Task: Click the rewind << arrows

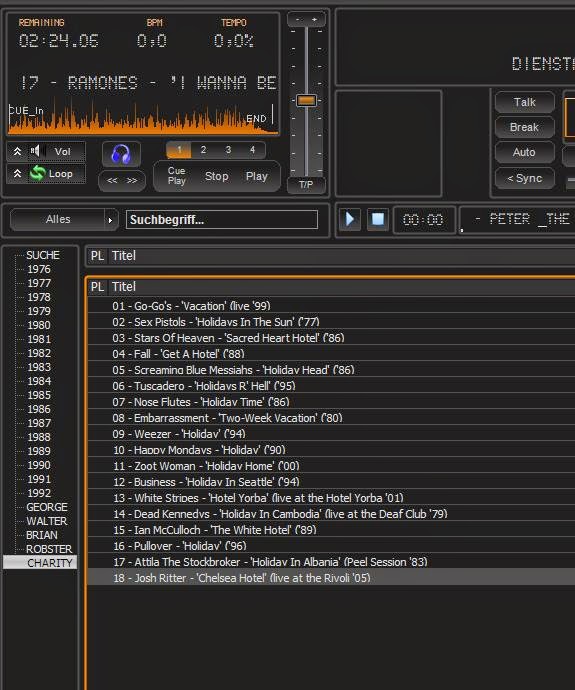Action: (112, 180)
